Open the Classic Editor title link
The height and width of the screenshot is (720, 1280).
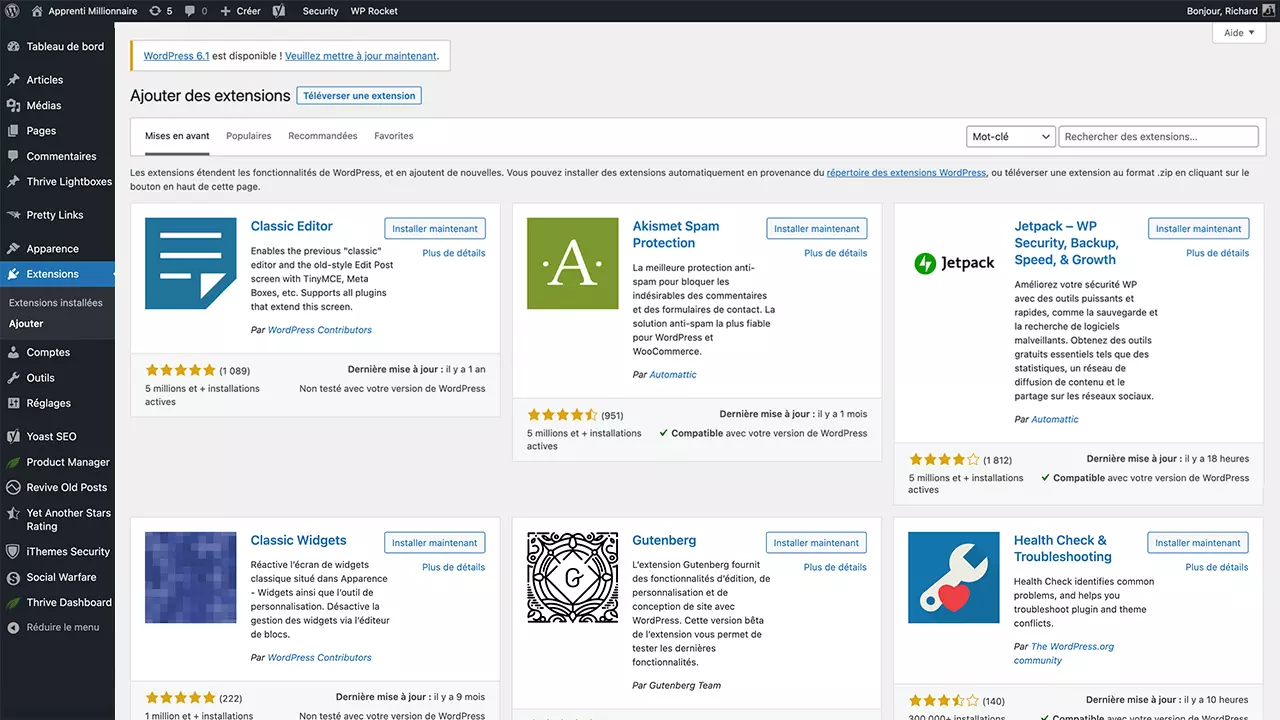pos(292,226)
